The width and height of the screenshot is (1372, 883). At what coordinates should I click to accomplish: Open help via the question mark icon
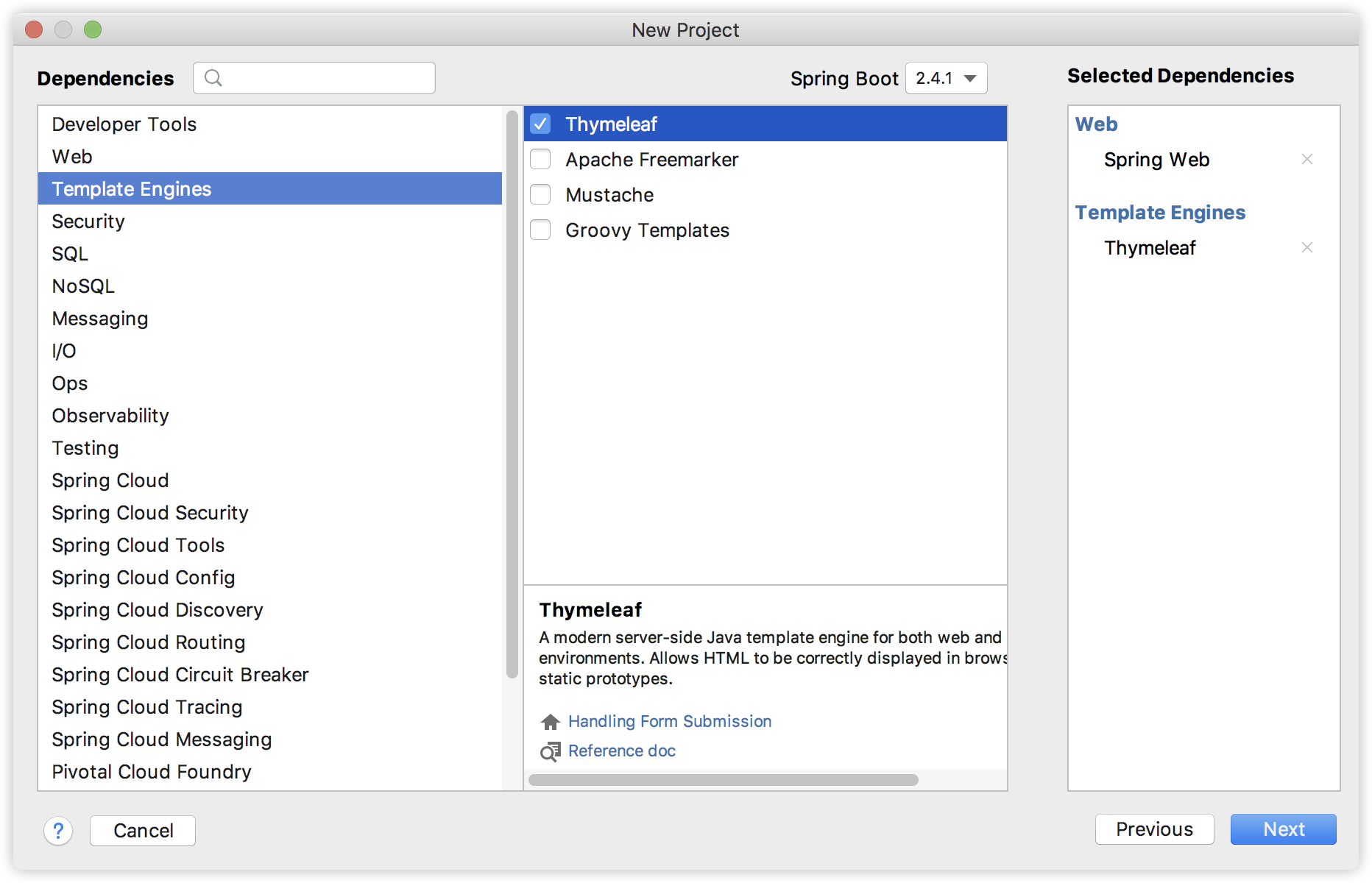click(59, 830)
